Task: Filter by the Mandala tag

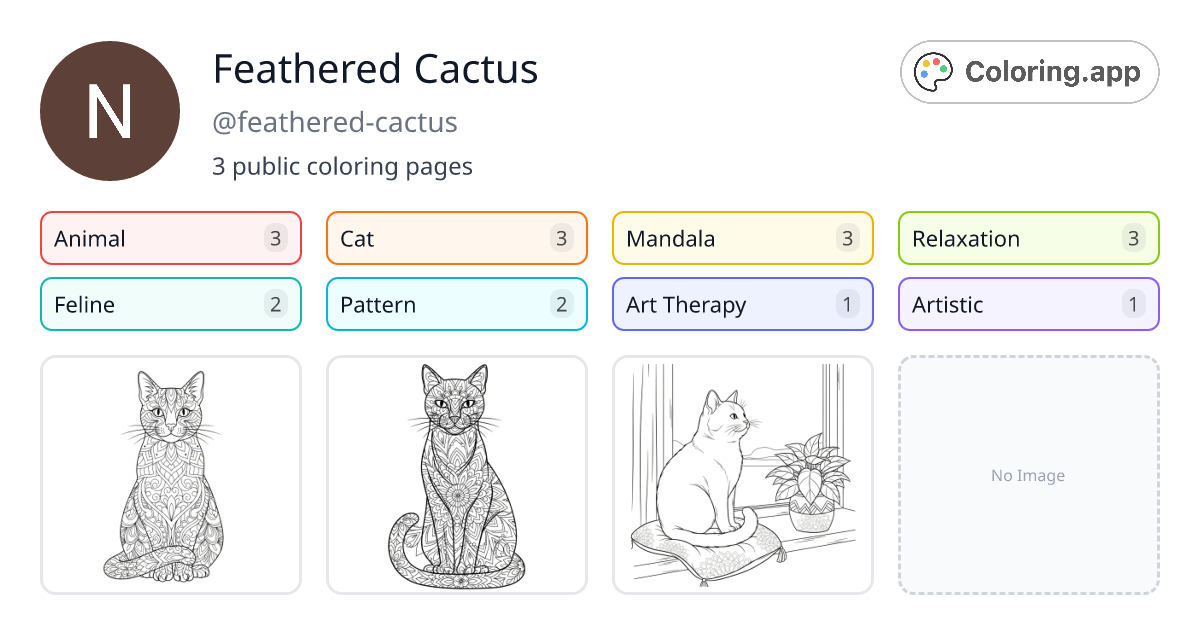Action: tap(743, 238)
